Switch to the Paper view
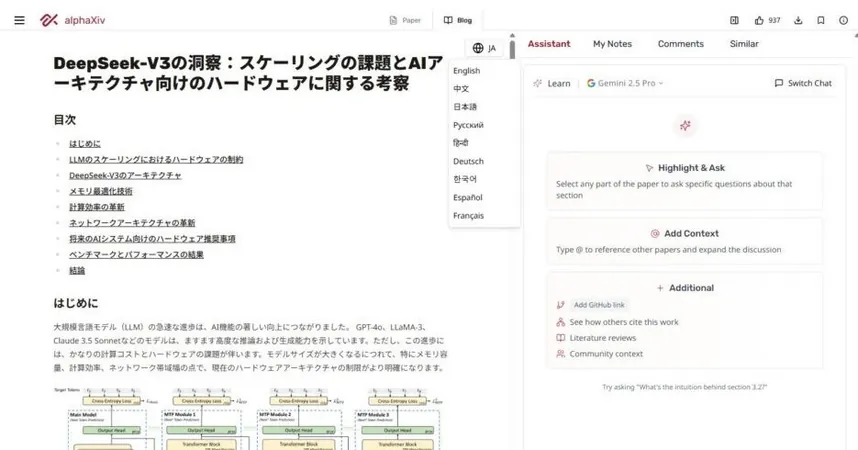Screen dimensions: 858x450 [x=405, y=20]
